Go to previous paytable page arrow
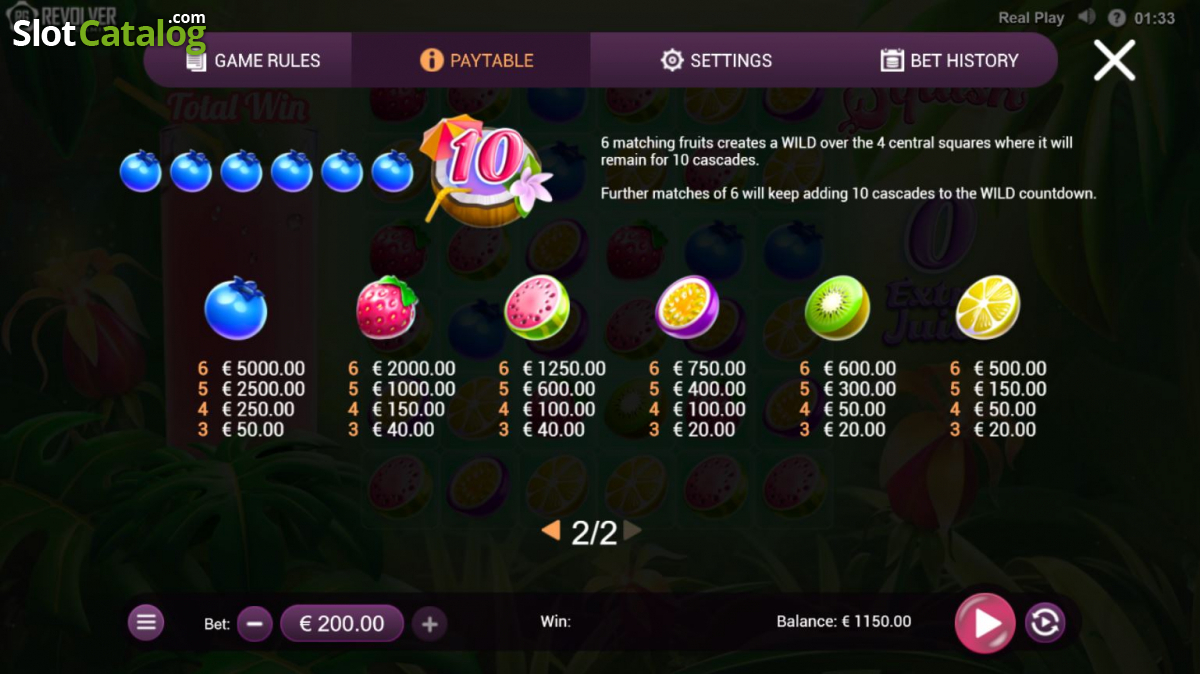The height and width of the screenshot is (674, 1200). (x=551, y=531)
